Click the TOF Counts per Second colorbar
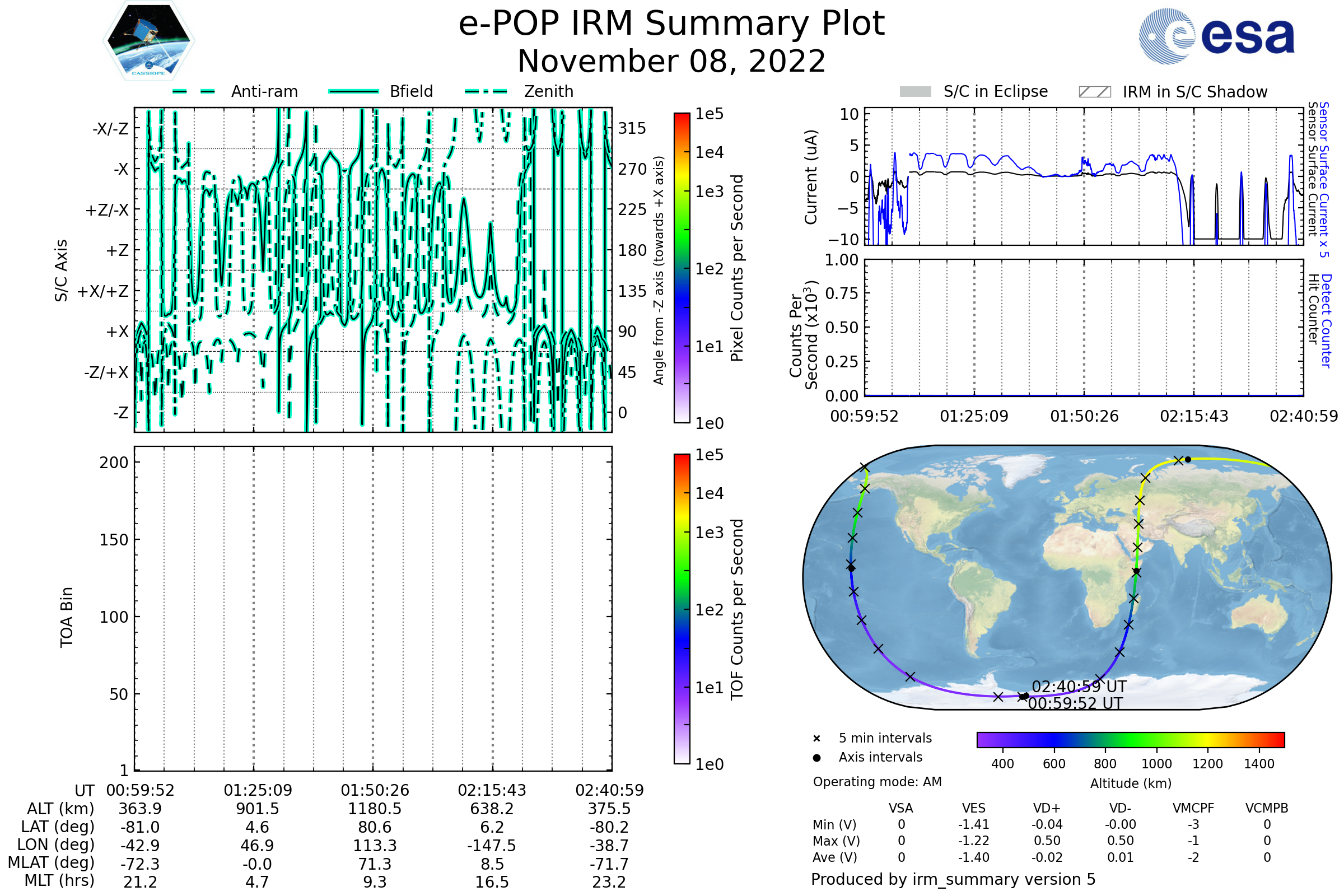Screen dimensions: 1344x896 click(x=682, y=609)
